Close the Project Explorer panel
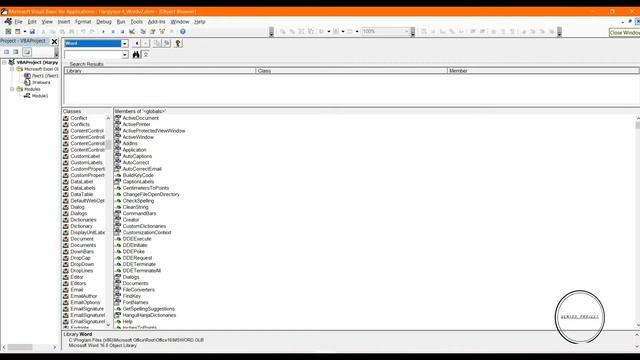This screenshot has height=360, width=640. pos(54,41)
